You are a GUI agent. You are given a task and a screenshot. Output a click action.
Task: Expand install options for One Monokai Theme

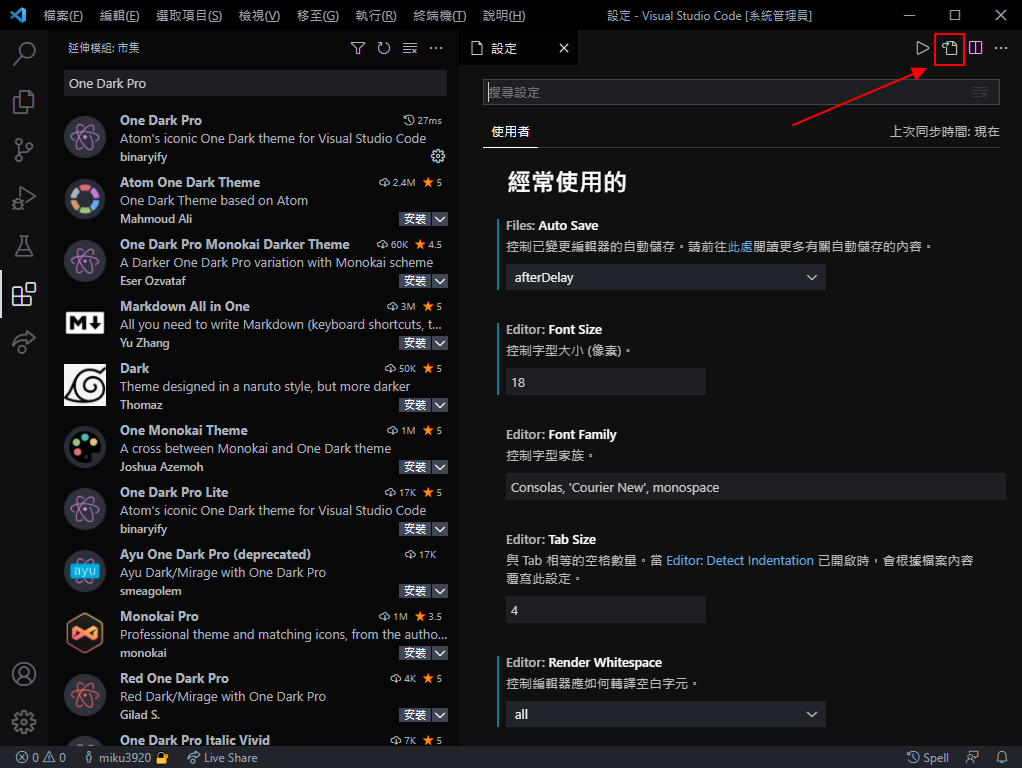pyautogui.click(x=441, y=467)
